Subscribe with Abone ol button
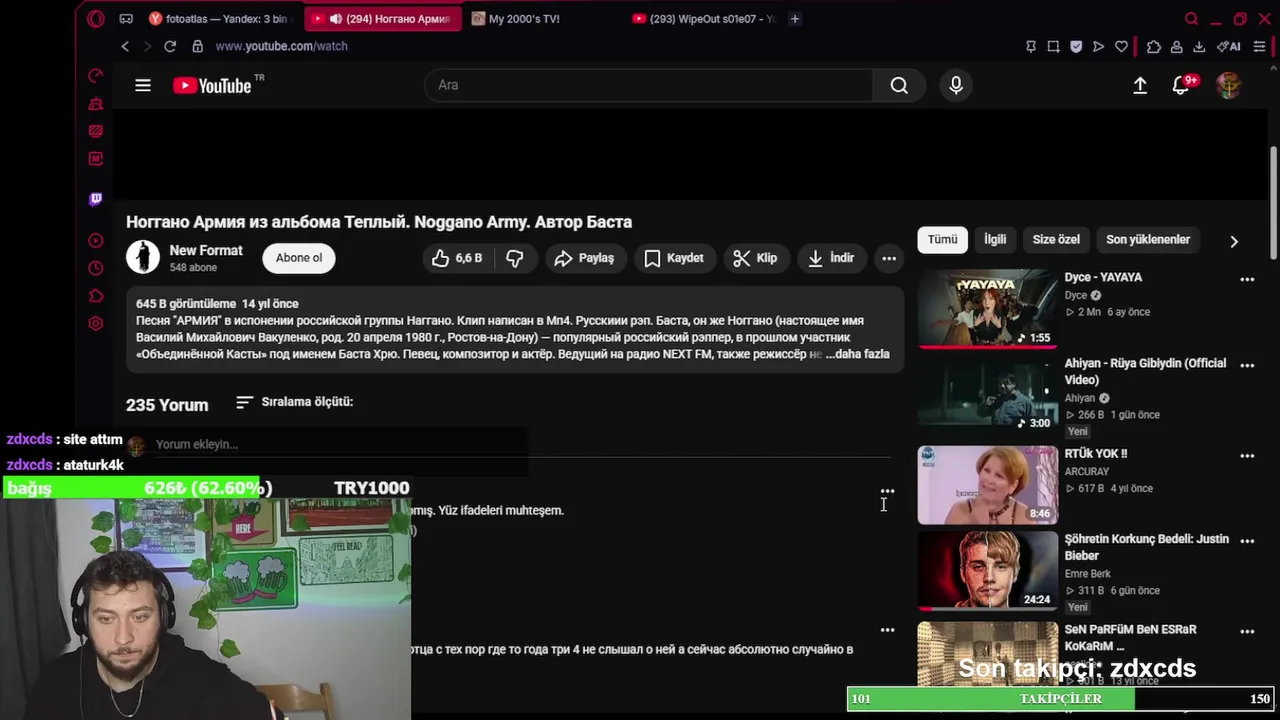This screenshot has width=1280, height=720. tap(299, 258)
